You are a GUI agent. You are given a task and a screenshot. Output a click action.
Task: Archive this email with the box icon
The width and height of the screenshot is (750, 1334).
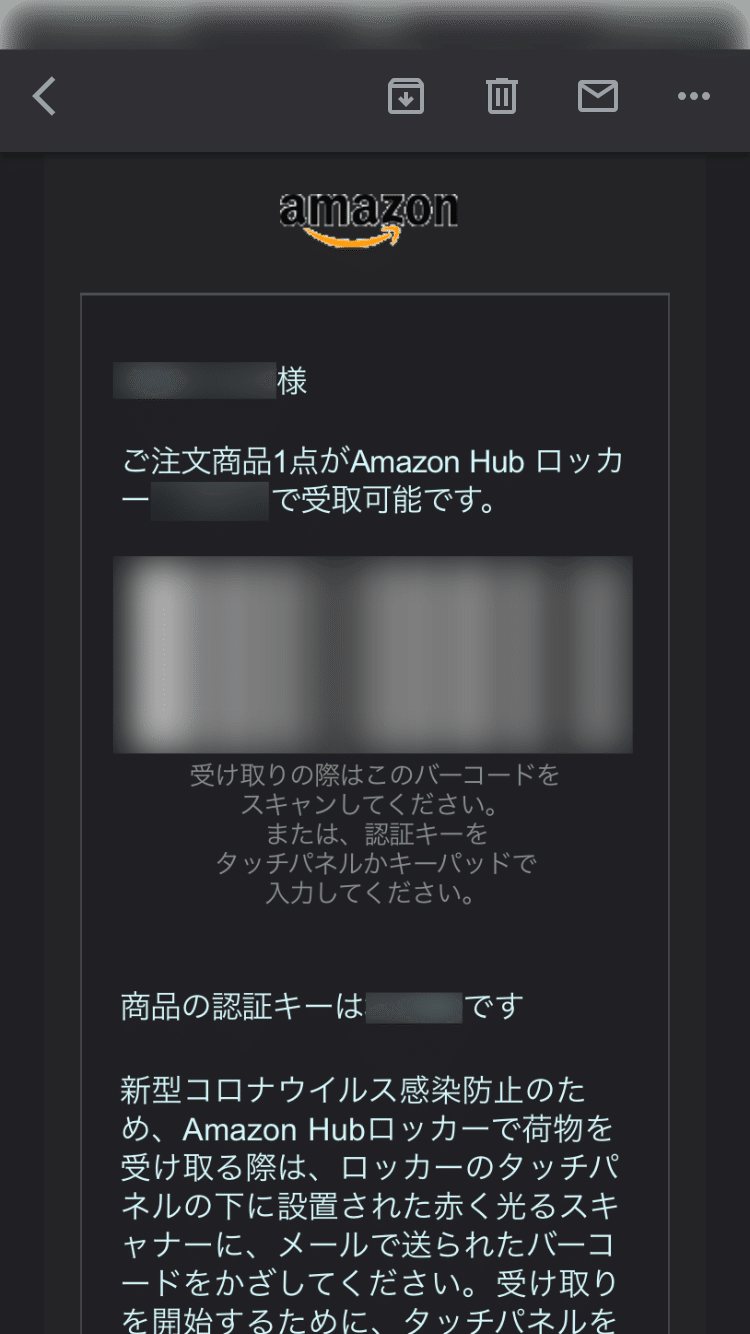click(405, 97)
